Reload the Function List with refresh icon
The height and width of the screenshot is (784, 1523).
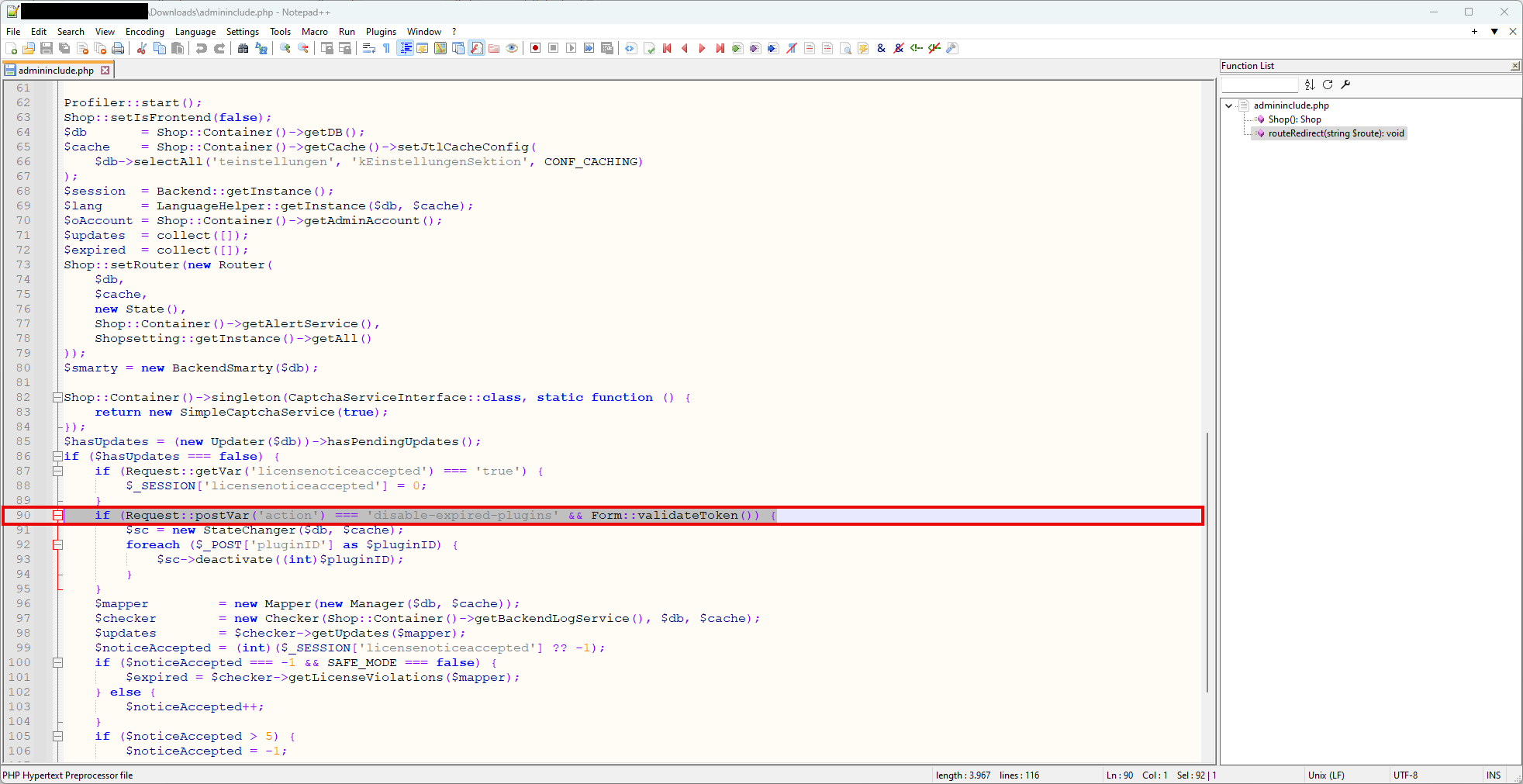pos(1328,85)
